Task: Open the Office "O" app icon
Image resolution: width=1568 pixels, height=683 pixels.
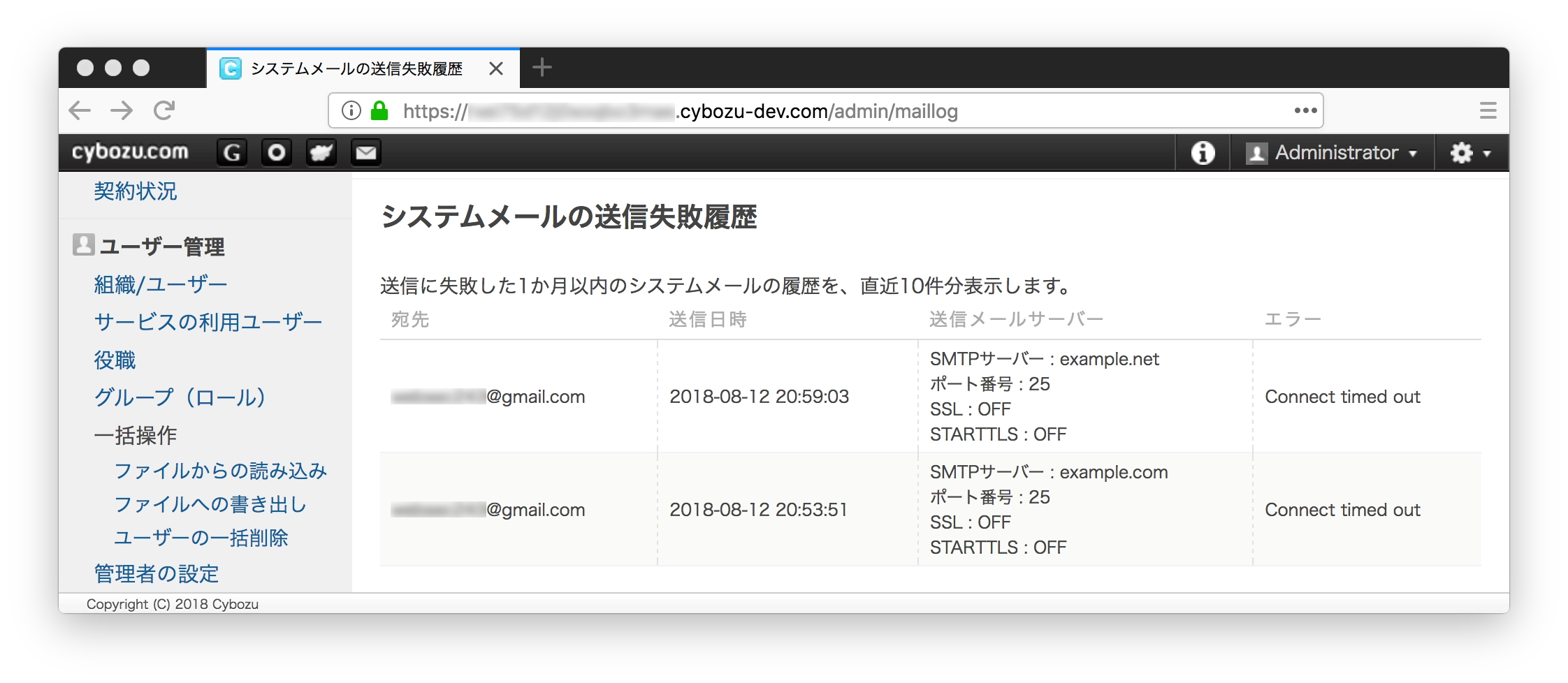Action: coord(277,152)
